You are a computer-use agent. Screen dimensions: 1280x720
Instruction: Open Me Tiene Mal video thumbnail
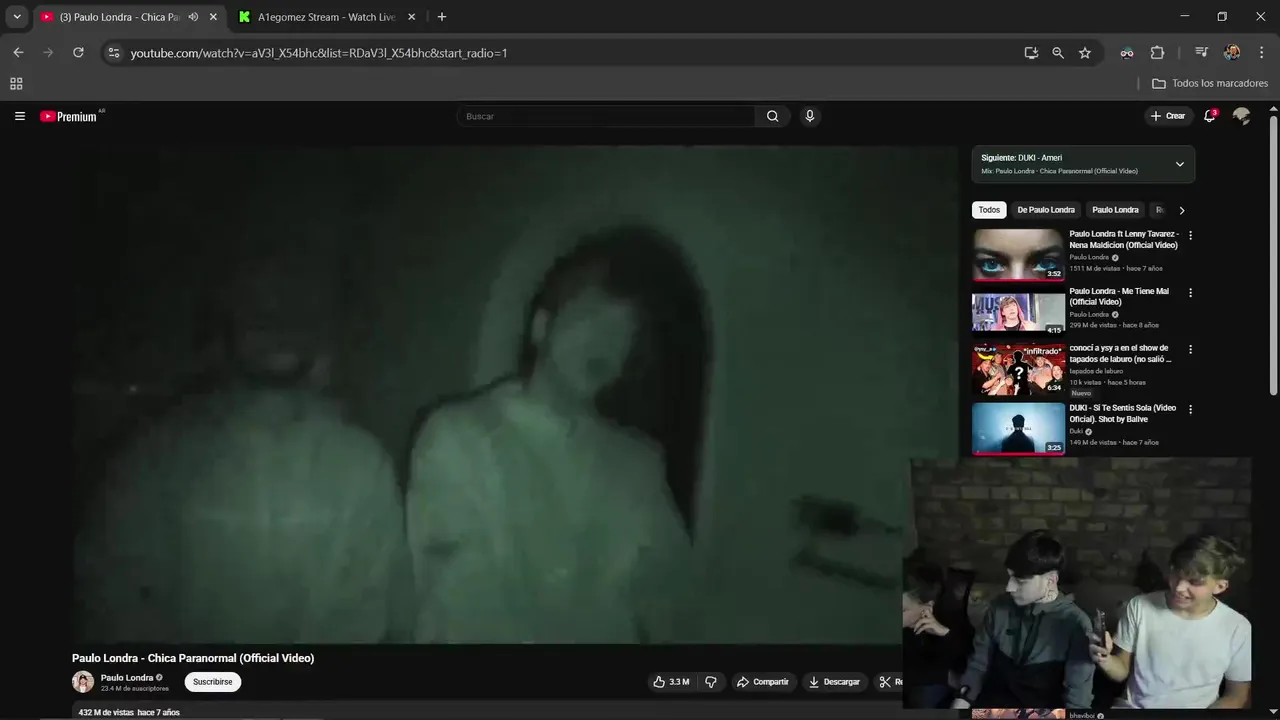[1018, 313]
